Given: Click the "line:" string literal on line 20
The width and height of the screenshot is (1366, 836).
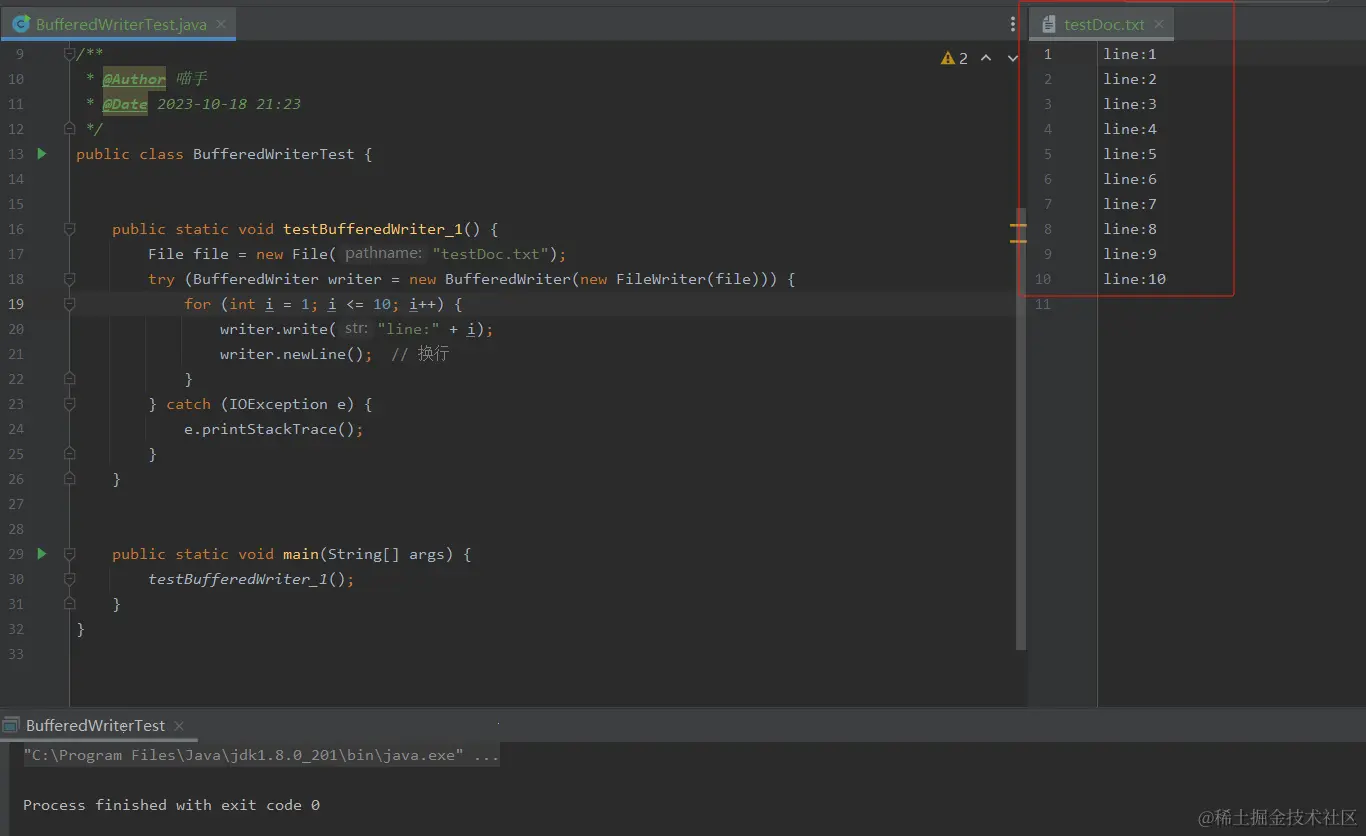Looking at the screenshot, I should click(408, 329).
